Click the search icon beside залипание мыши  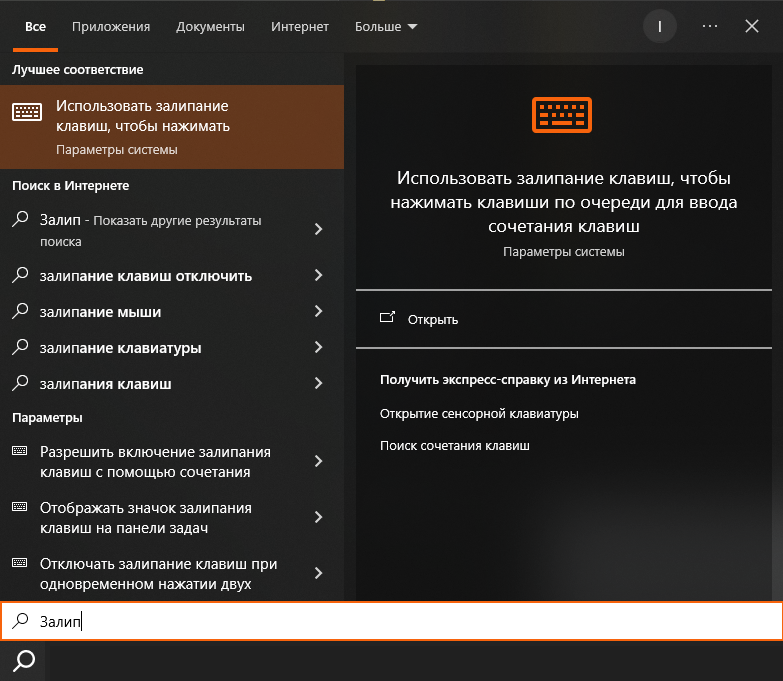21,311
